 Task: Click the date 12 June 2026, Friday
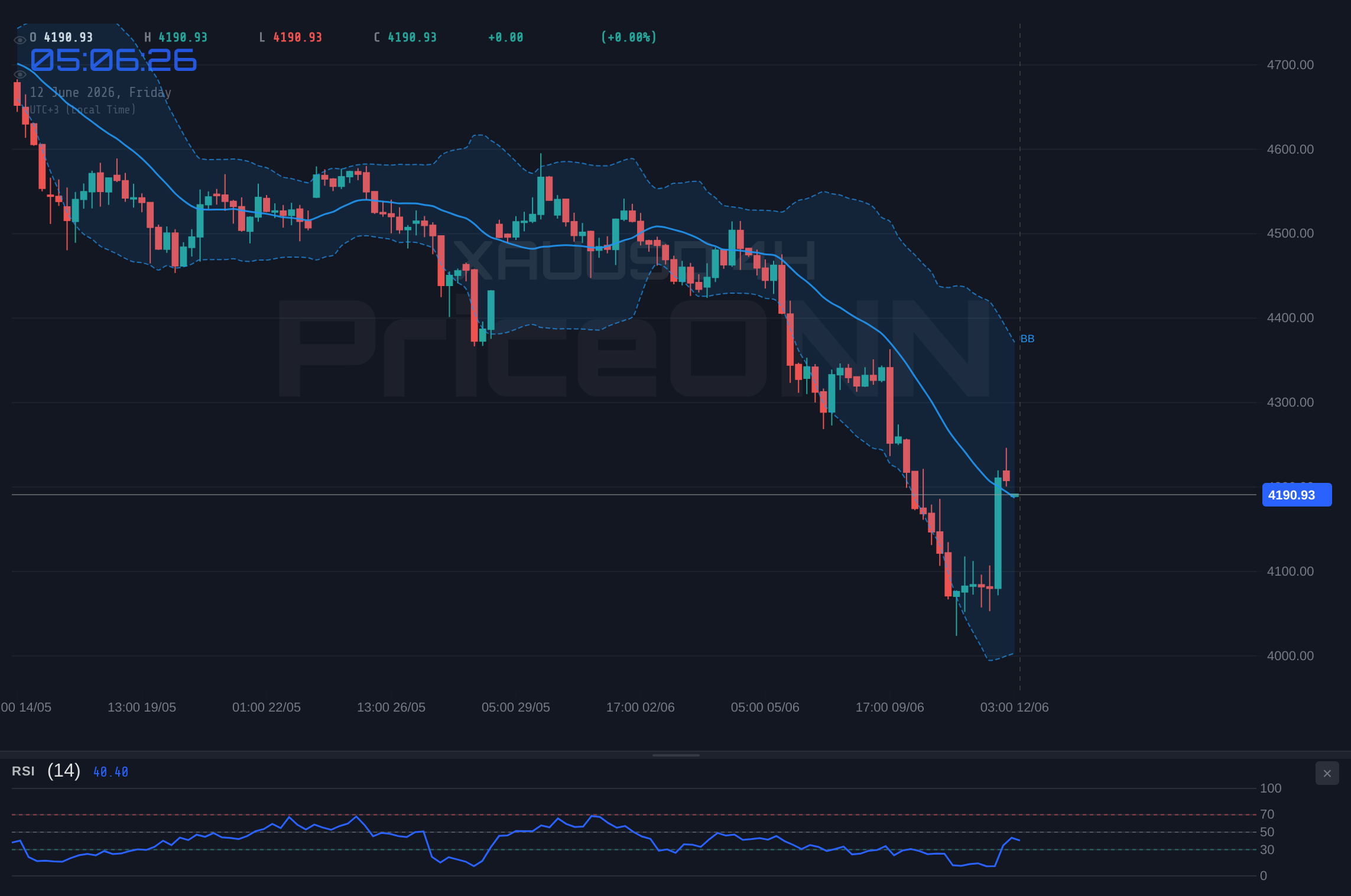100,92
